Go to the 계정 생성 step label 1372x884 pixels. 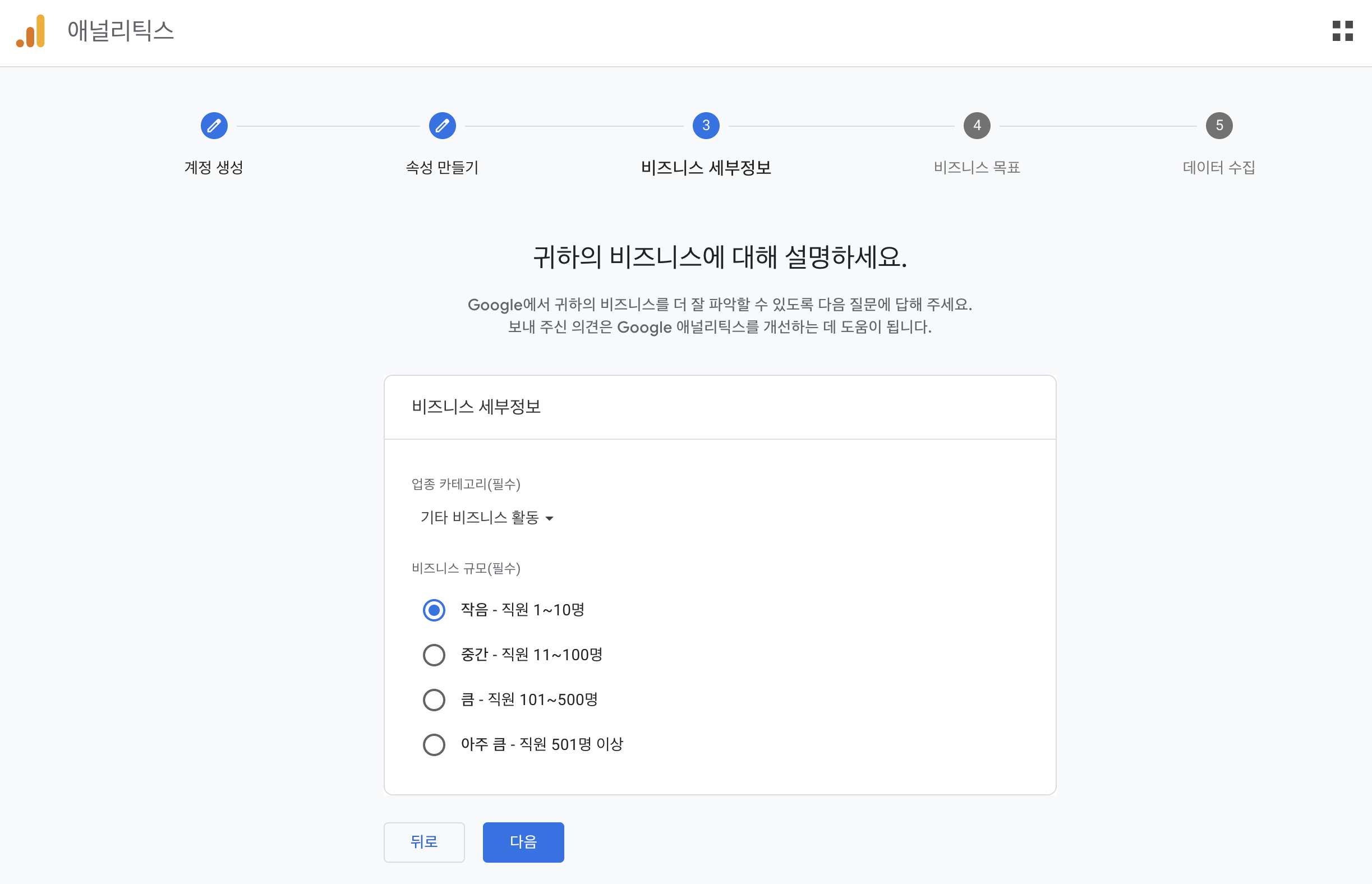coord(214,168)
